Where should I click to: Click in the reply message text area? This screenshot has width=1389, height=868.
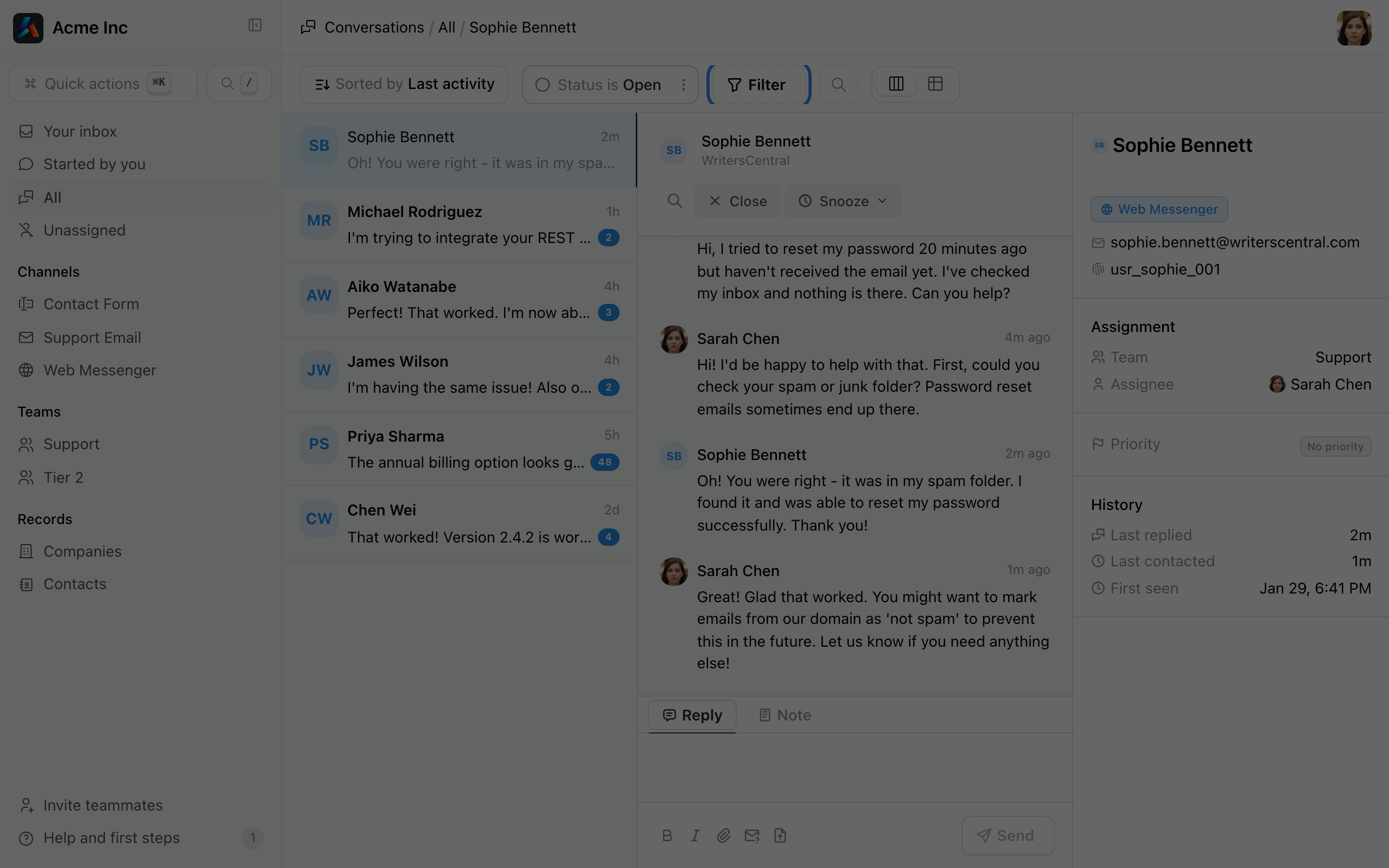pyautogui.click(x=855, y=768)
